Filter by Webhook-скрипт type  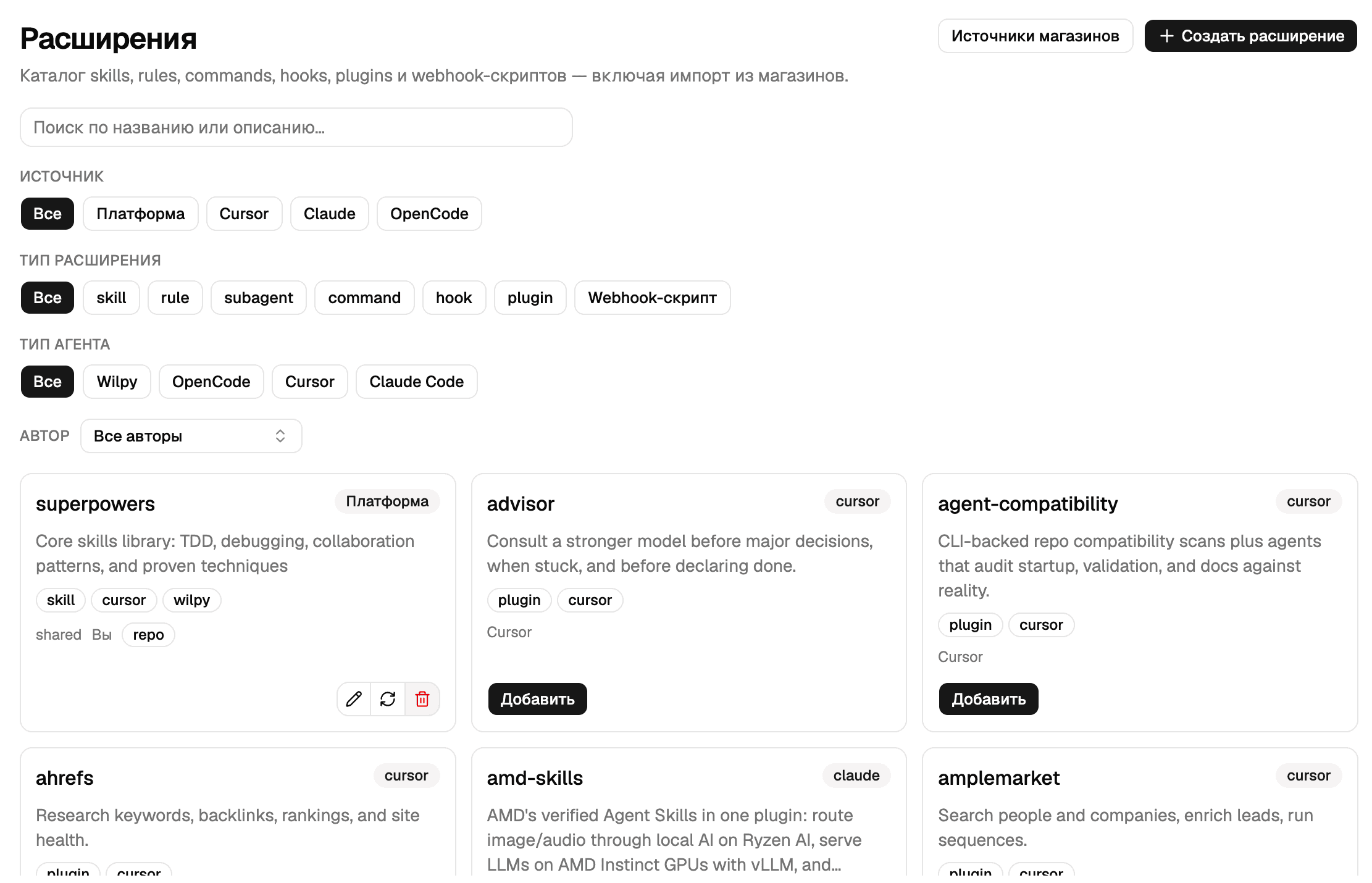[653, 298]
